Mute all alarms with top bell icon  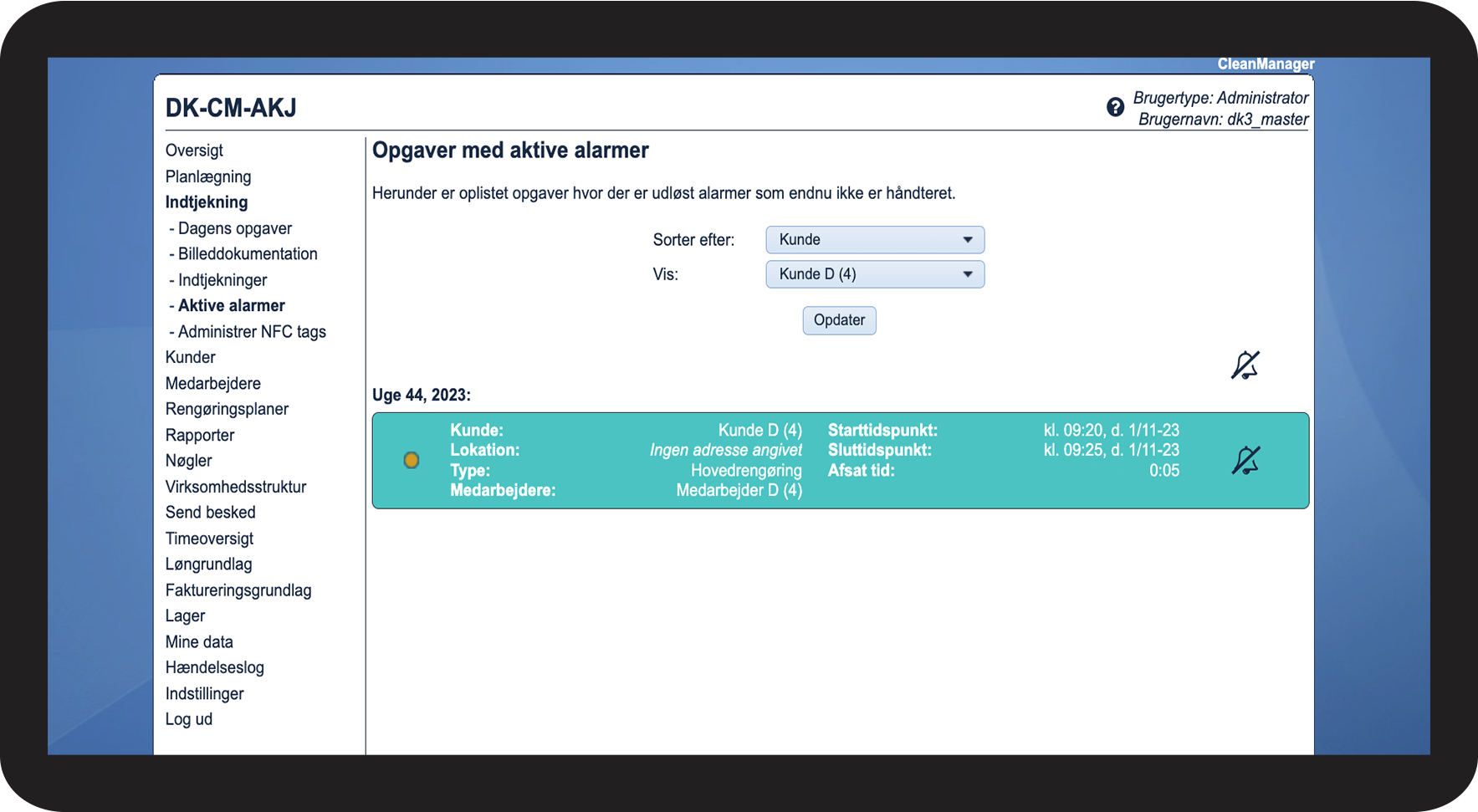1245,365
